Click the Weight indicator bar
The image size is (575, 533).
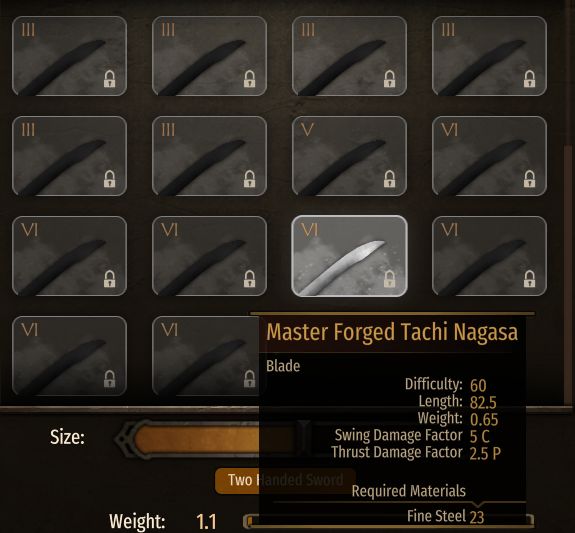(388, 521)
